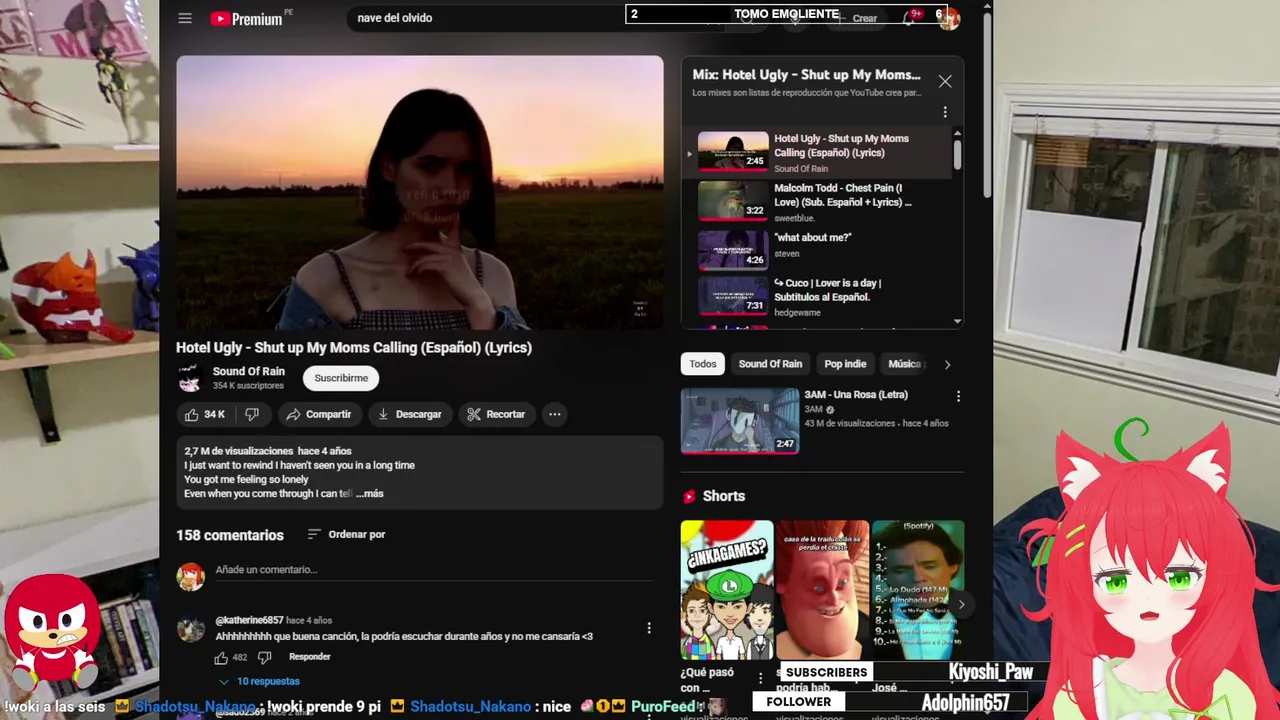
Task: Click the Recortar clip button
Action: click(496, 414)
